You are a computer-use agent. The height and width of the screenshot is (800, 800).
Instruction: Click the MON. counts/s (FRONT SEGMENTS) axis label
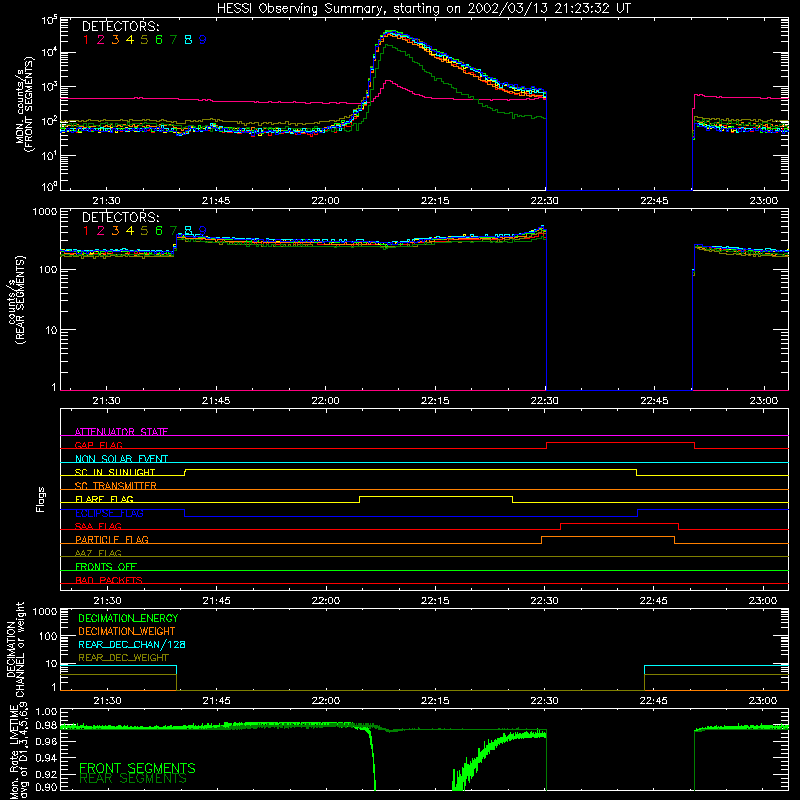tap(24, 104)
